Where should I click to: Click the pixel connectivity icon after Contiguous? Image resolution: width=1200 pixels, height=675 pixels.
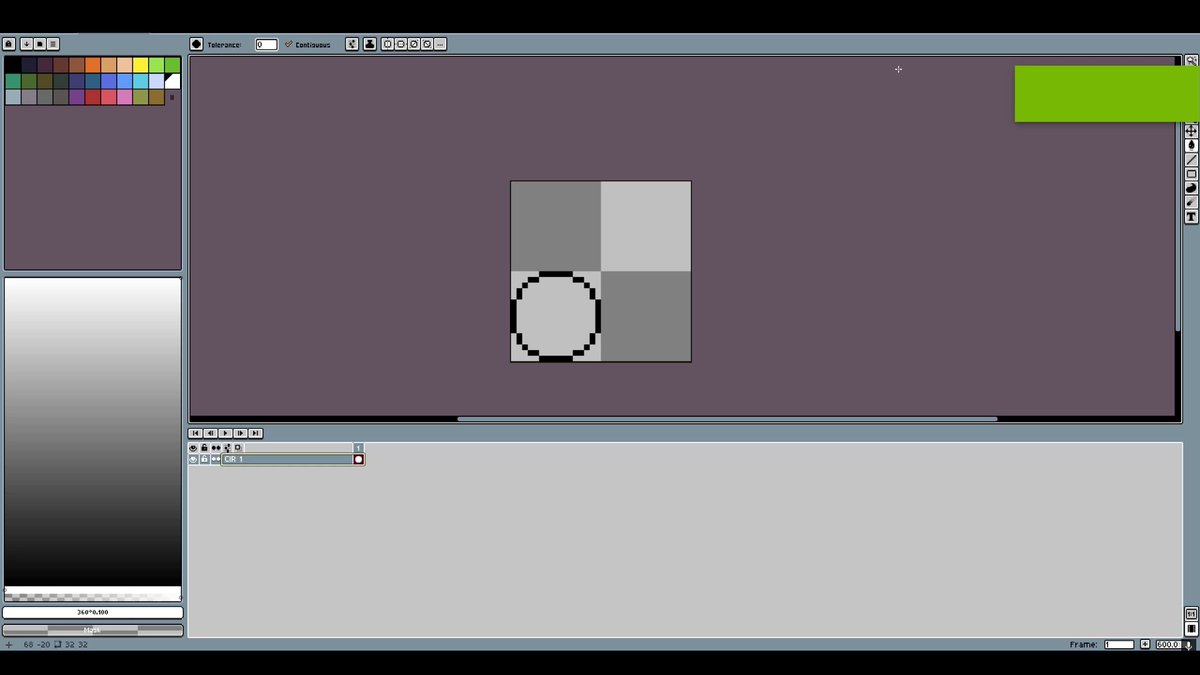click(352, 44)
